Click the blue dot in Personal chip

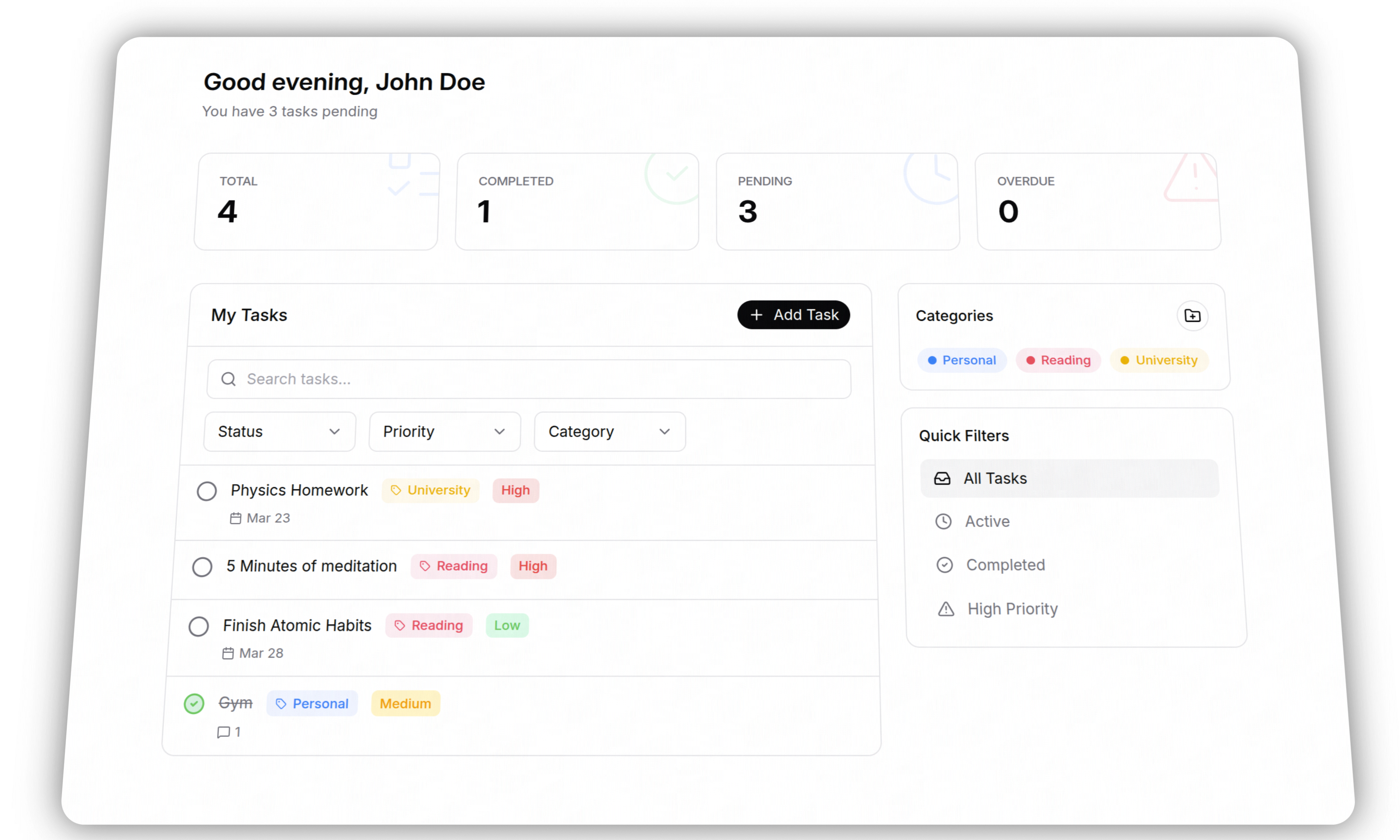pos(932,361)
